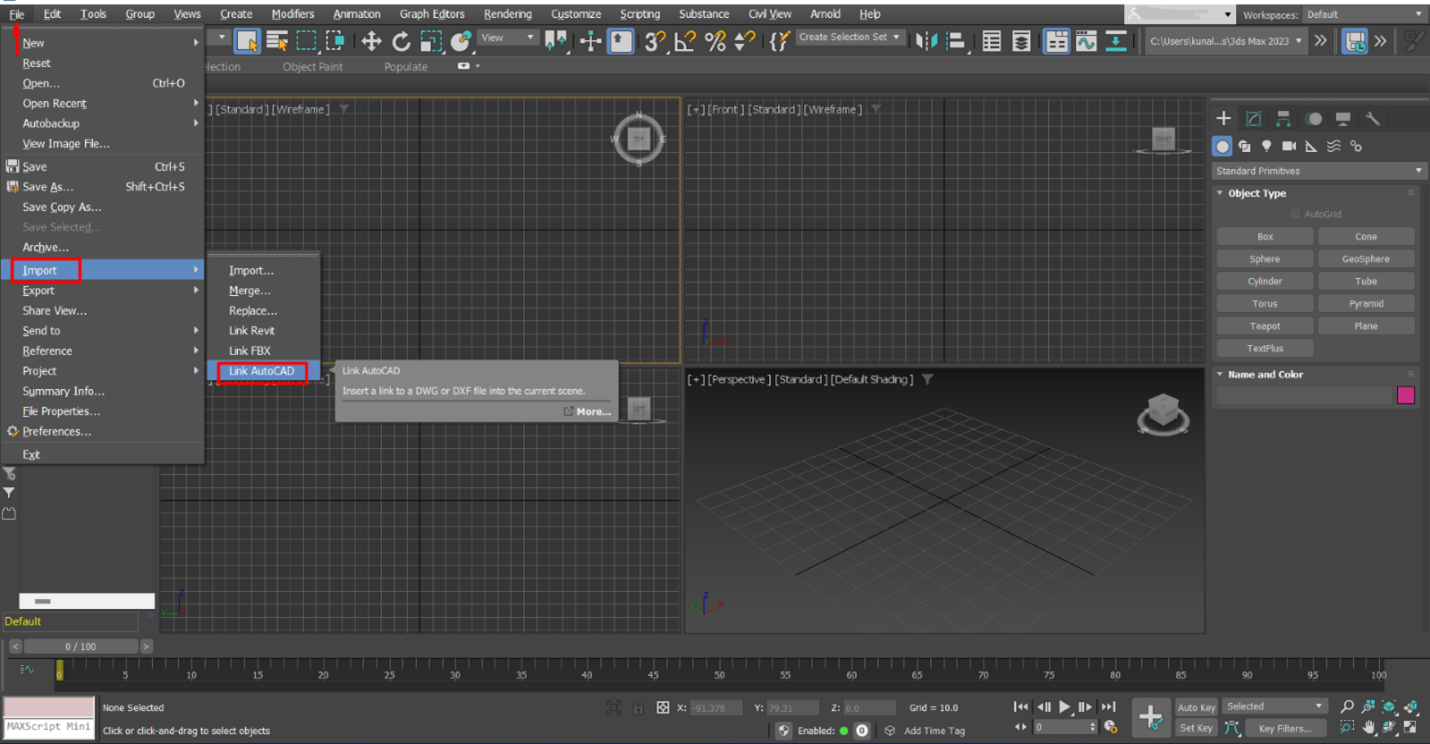Screen dimensions: 1430x744
Task: Click the Angle Snap toggle icon
Action: coord(685,41)
